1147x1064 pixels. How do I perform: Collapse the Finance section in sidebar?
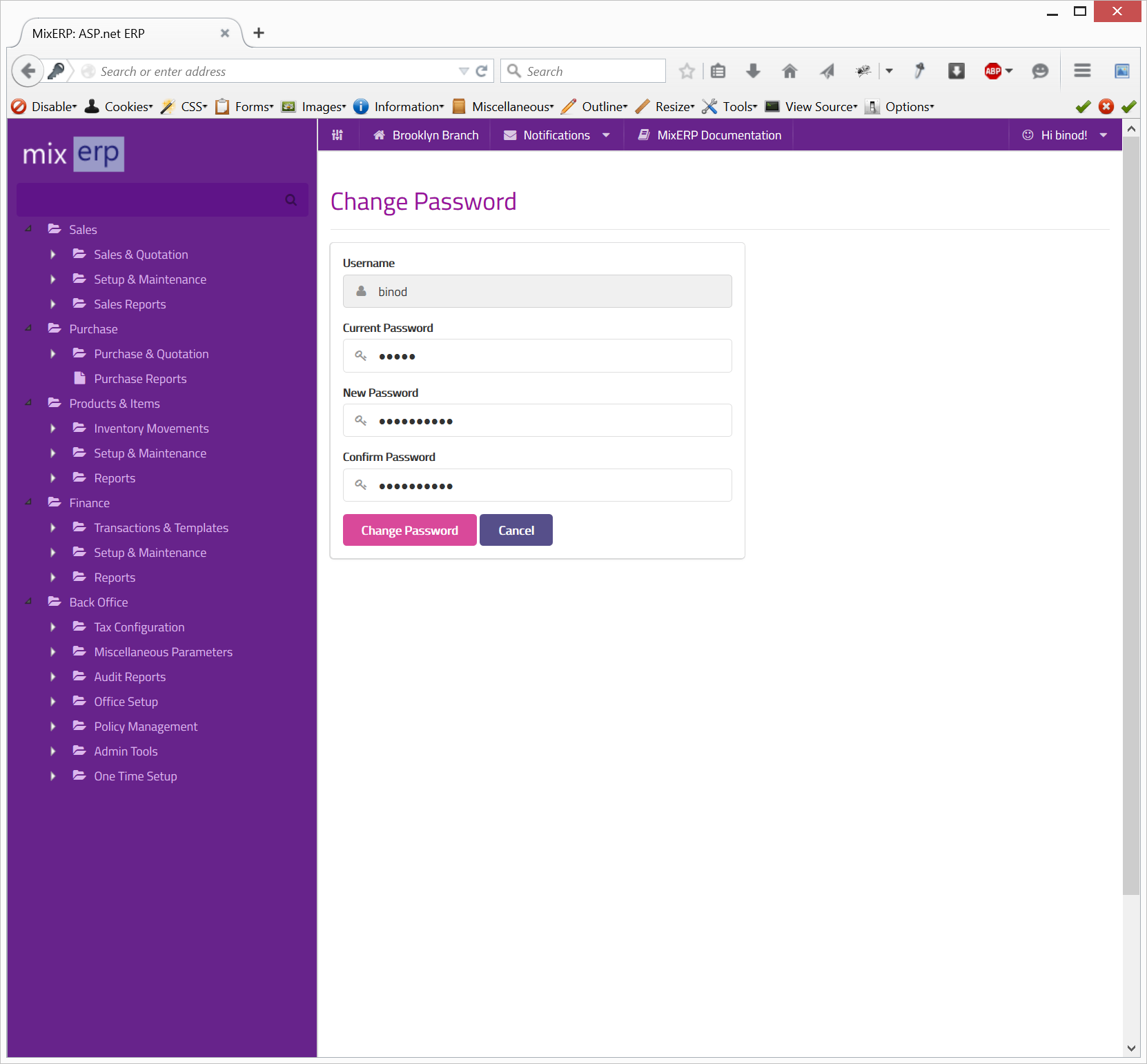(x=28, y=503)
